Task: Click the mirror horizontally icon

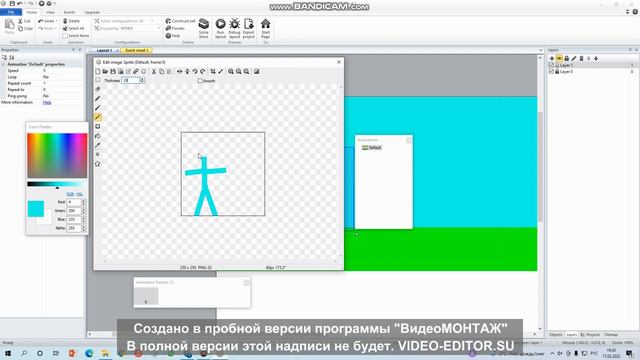Action: click(180, 71)
